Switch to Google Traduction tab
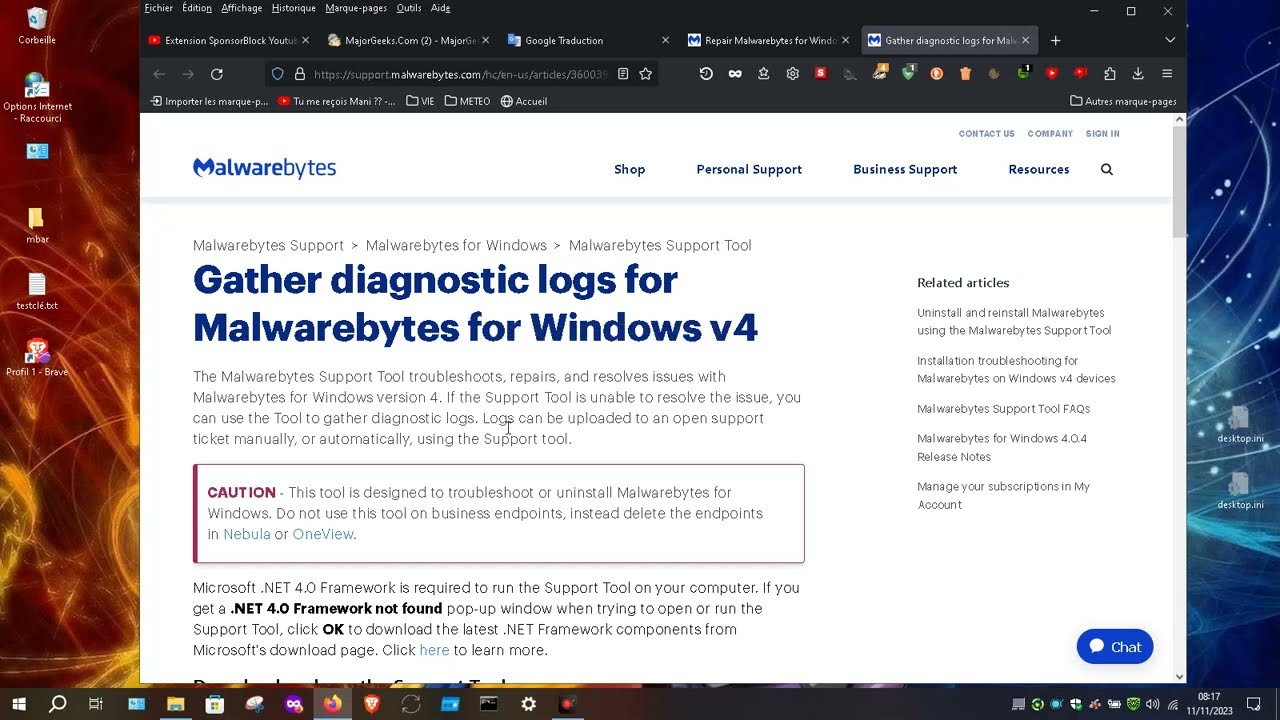 (x=586, y=41)
